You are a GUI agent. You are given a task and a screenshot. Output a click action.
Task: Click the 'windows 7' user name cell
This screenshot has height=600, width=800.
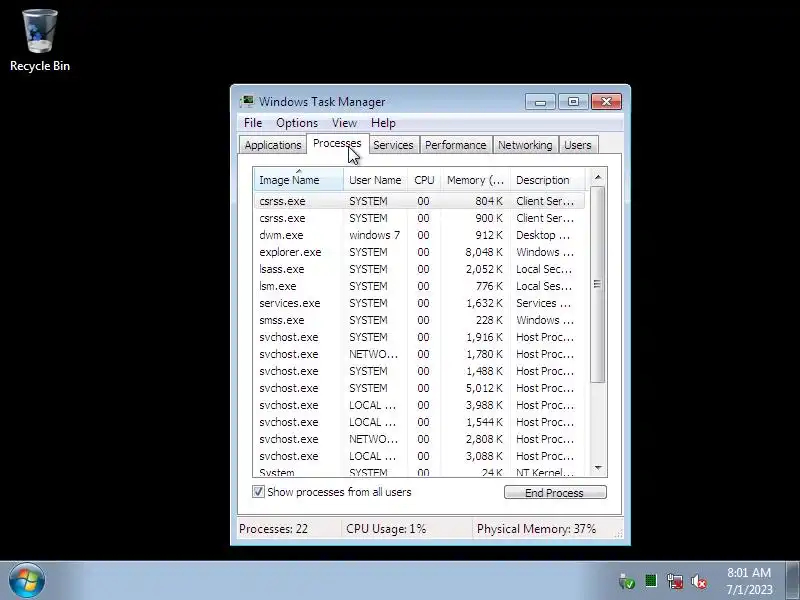click(x=374, y=235)
